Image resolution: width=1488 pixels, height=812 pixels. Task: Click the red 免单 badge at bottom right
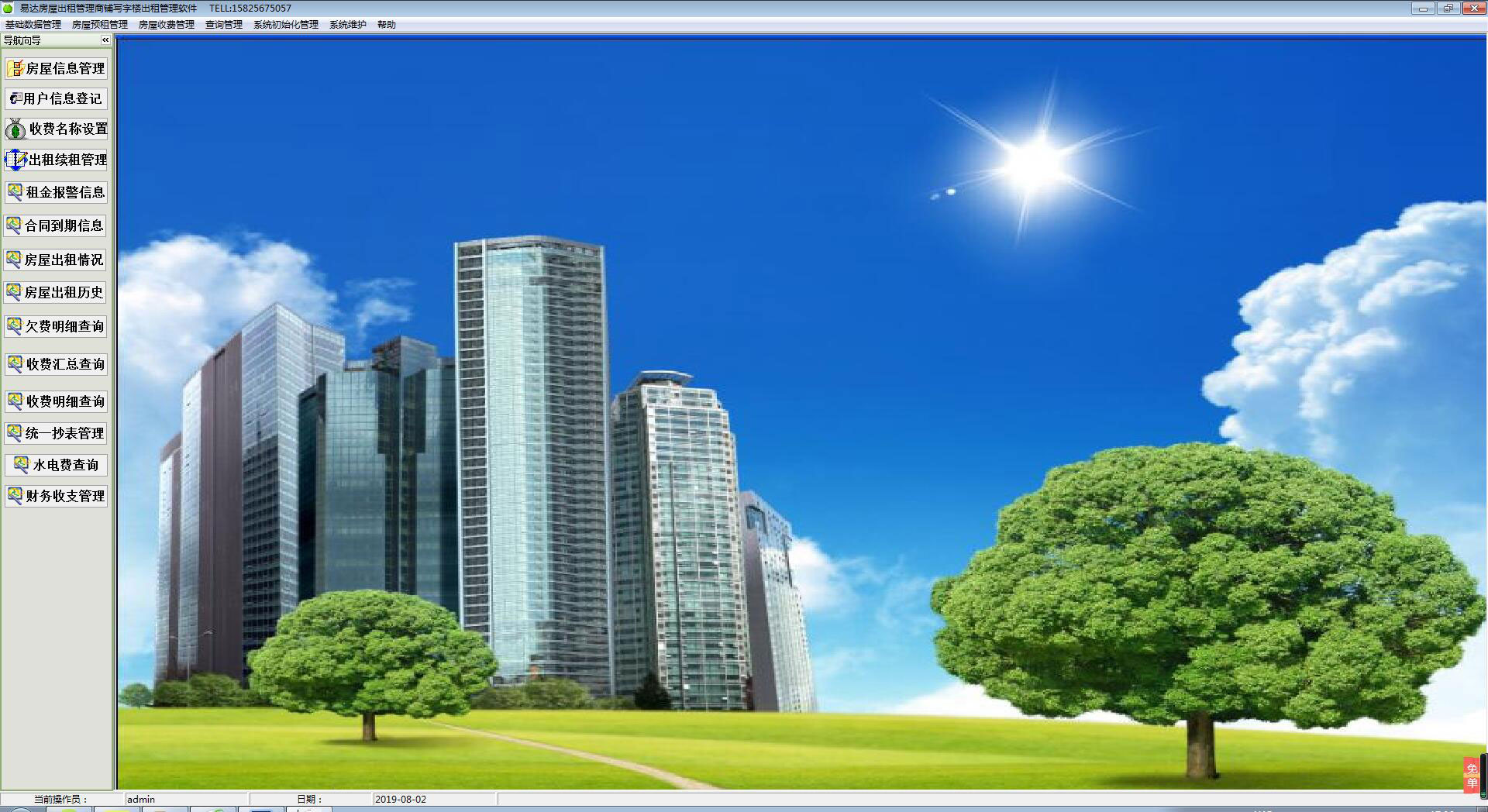[x=1472, y=776]
